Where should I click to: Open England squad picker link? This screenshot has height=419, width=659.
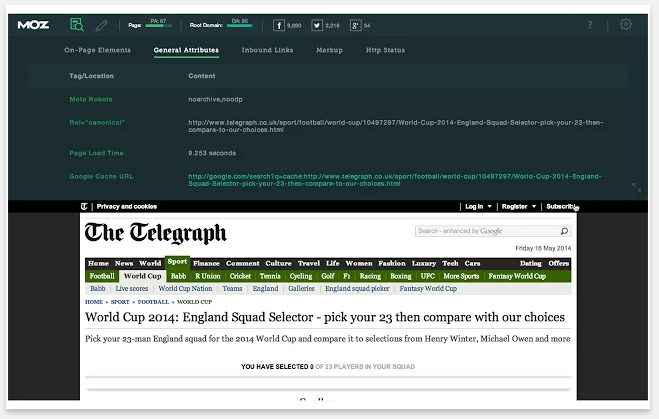point(357,289)
